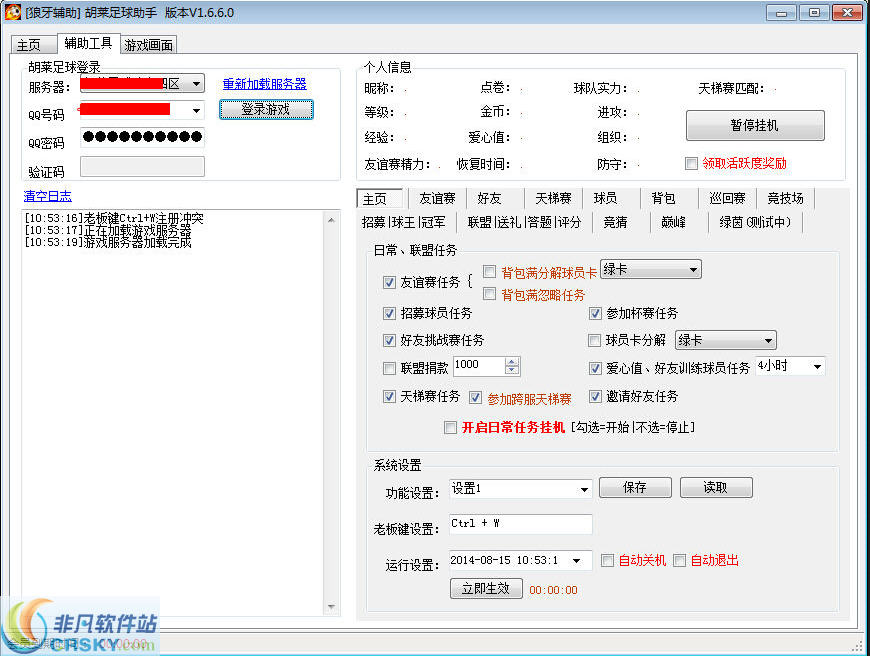Open the 招募|球王|冠军 tab
This screenshot has height=656, width=870.
[403, 223]
